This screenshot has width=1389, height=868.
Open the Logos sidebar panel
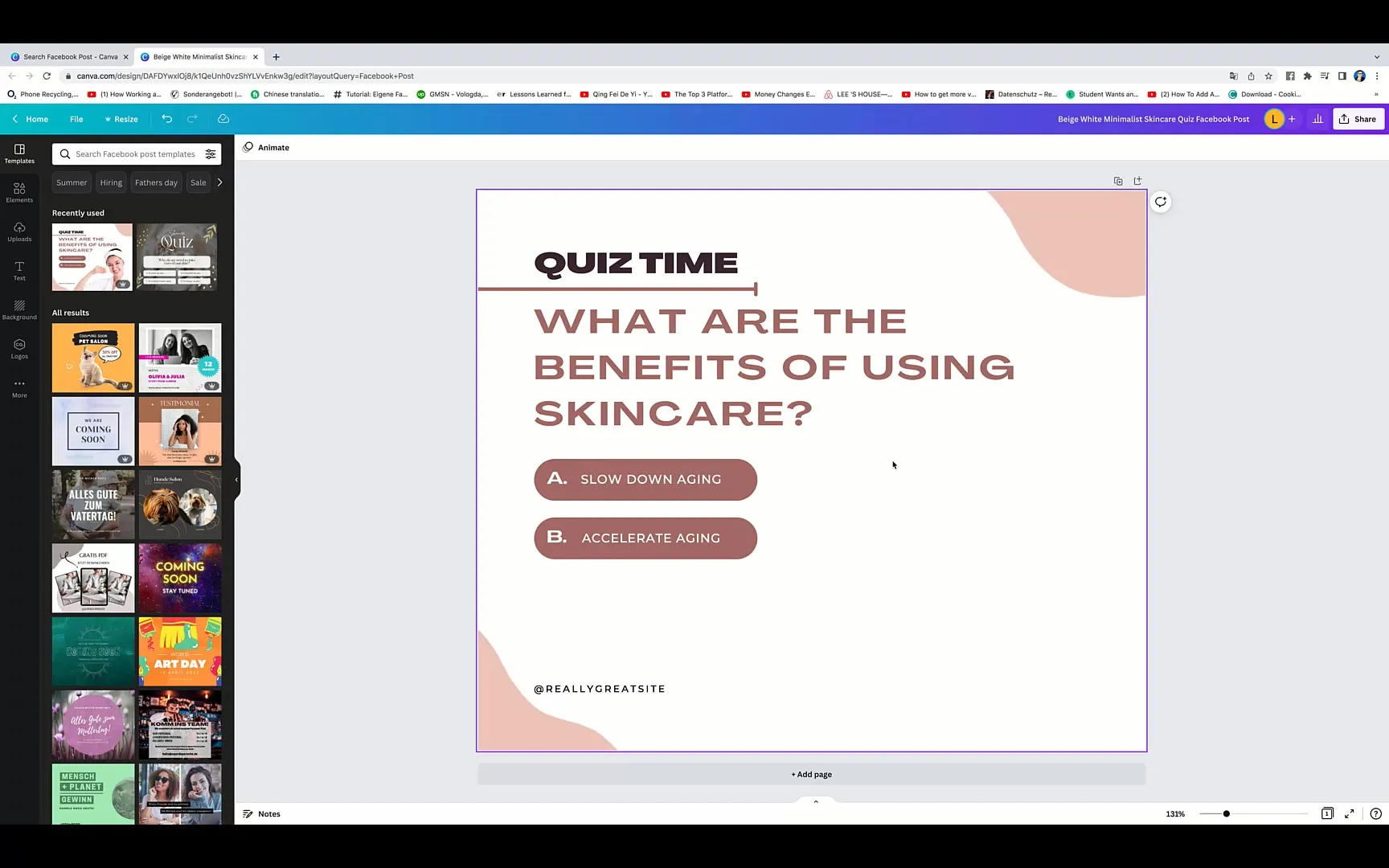point(19,349)
